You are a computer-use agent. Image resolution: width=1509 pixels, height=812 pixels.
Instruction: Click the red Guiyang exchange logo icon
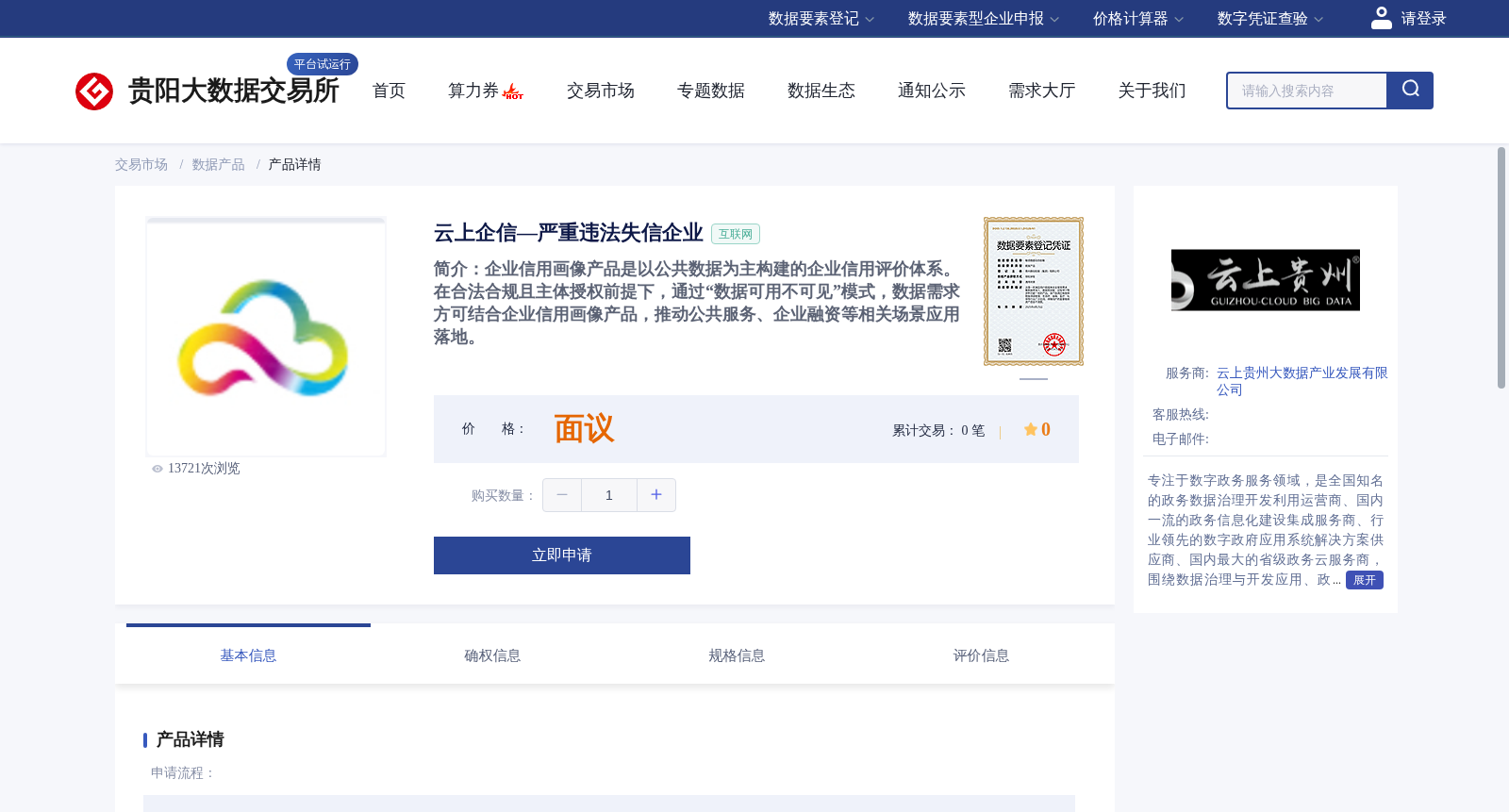94,91
